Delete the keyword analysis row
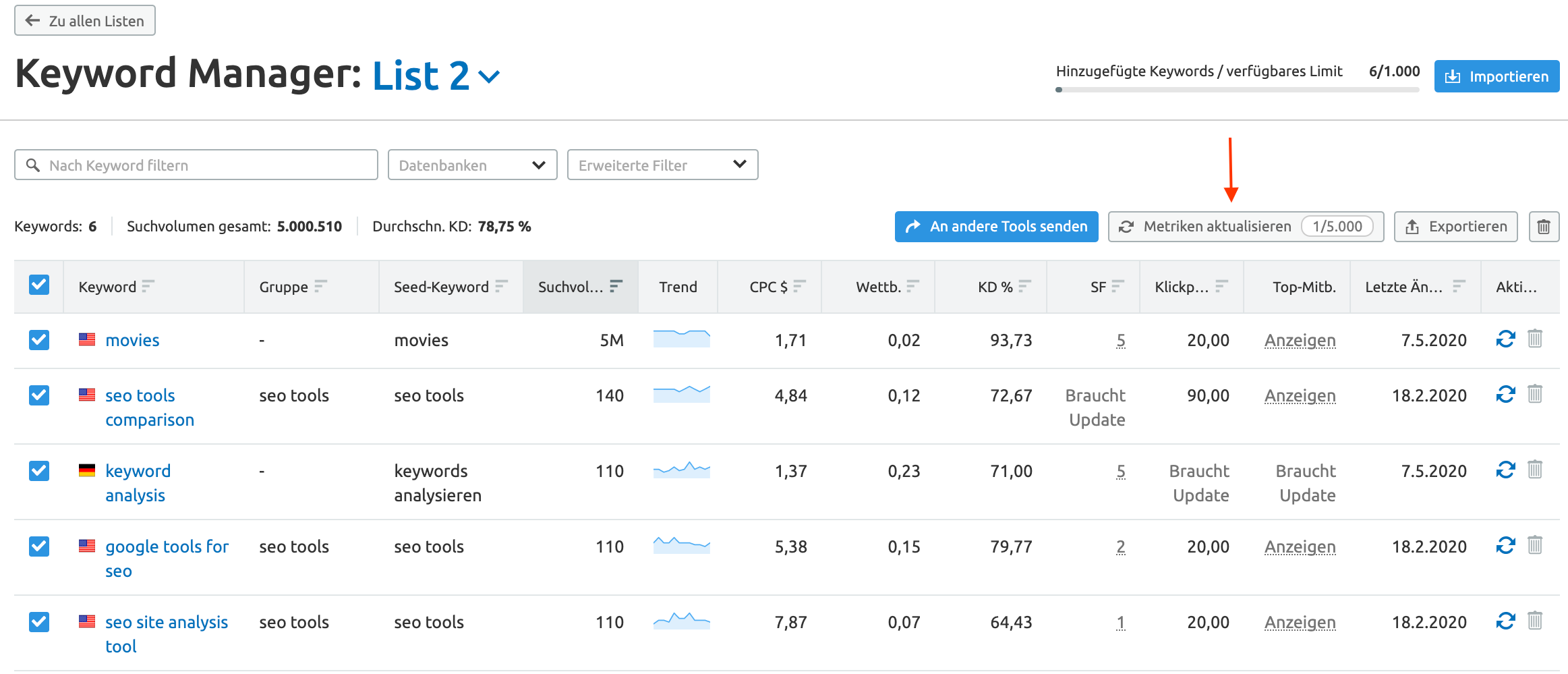The height and width of the screenshot is (674, 1568). (1535, 469)
